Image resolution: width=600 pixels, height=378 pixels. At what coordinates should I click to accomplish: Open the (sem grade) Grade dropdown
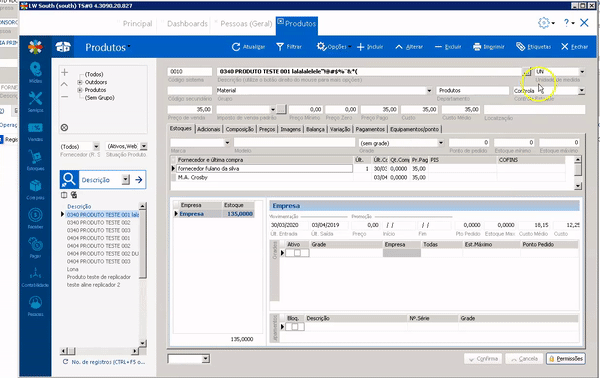point(441,143)
